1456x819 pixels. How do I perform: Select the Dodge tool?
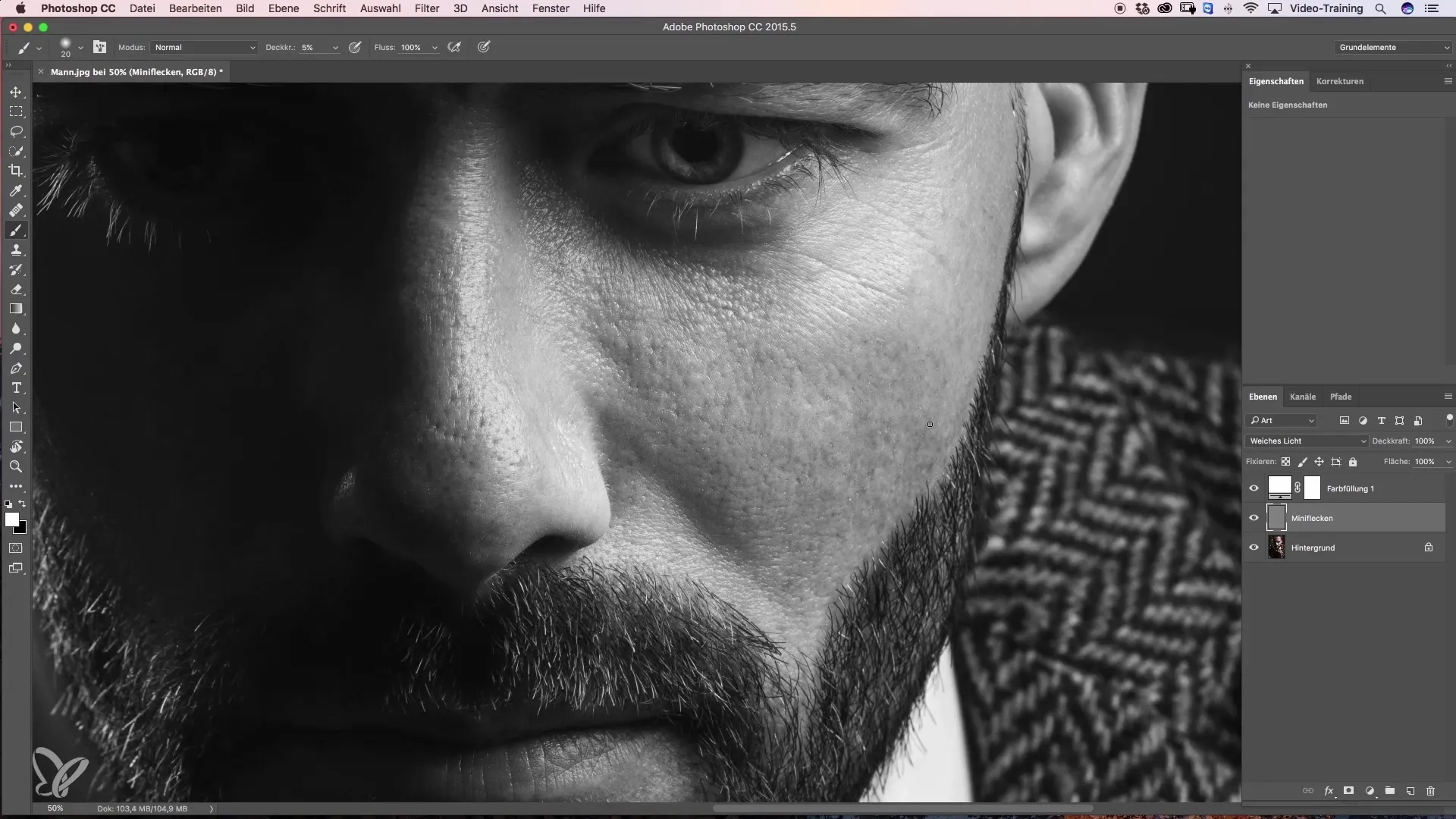point(16,348)
